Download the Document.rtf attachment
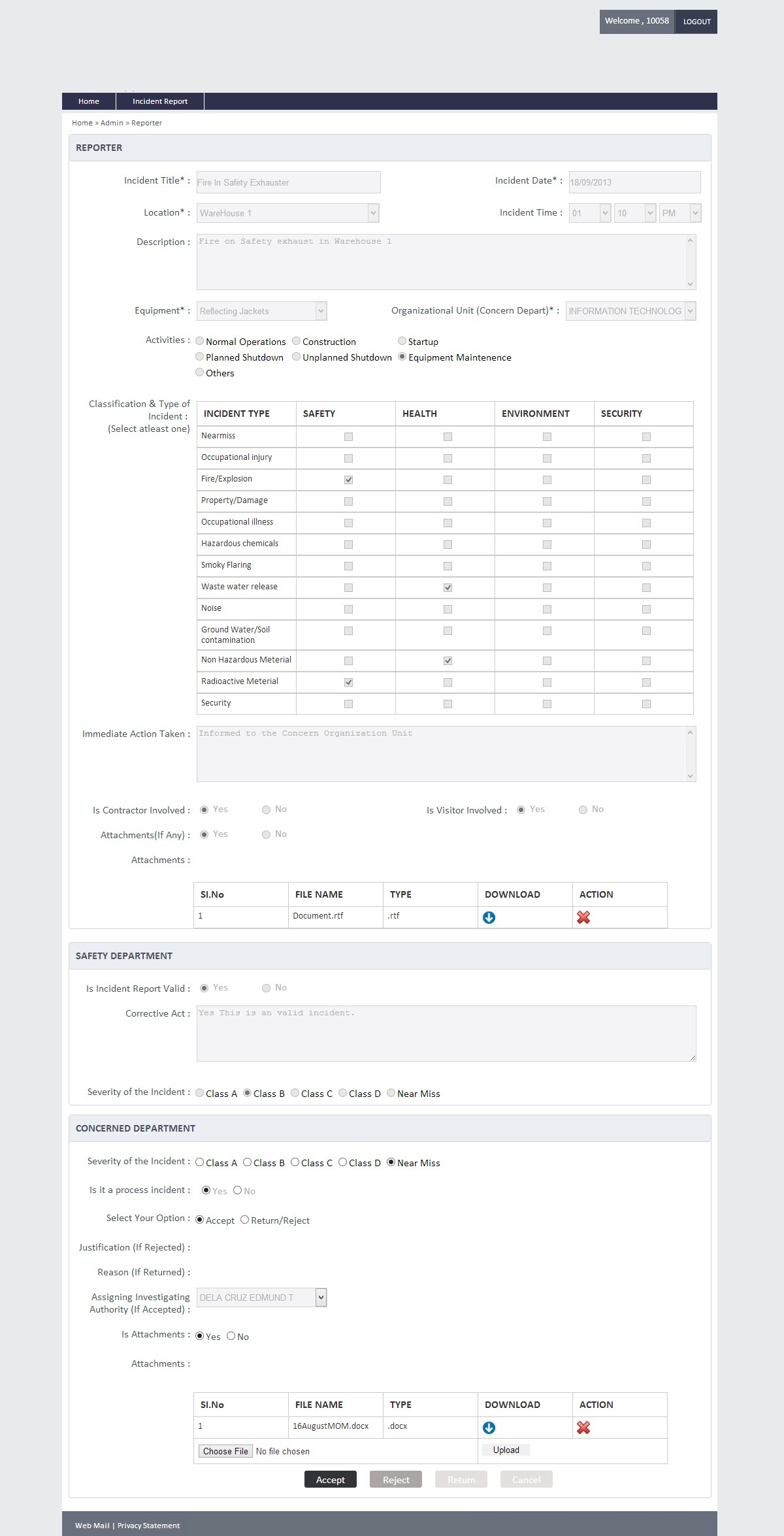Screen dimensions: 784x1536 tap(489, 917)
